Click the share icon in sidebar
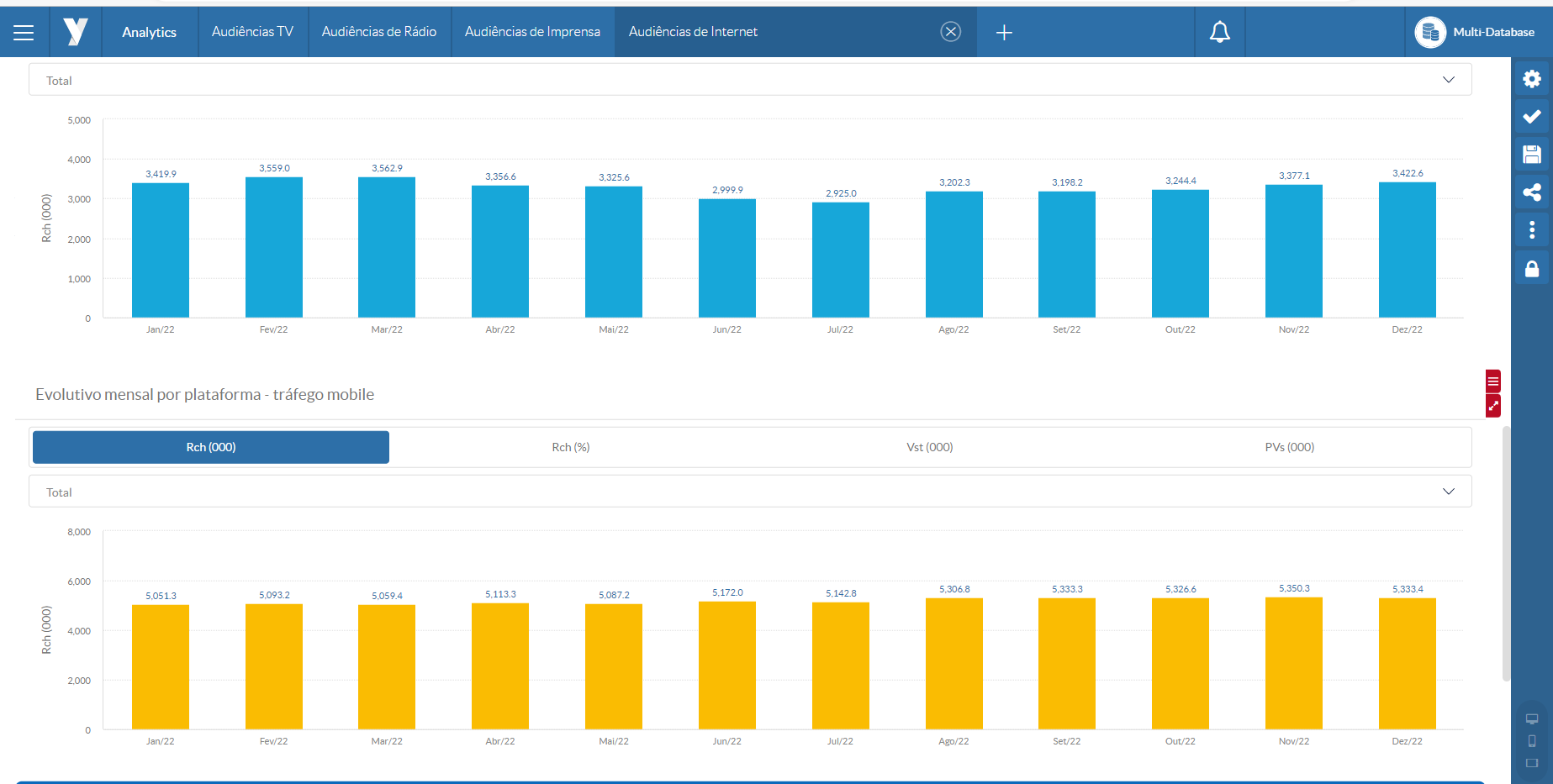This screenshot has height=784, width=1553. click(x=1531, y=192)
